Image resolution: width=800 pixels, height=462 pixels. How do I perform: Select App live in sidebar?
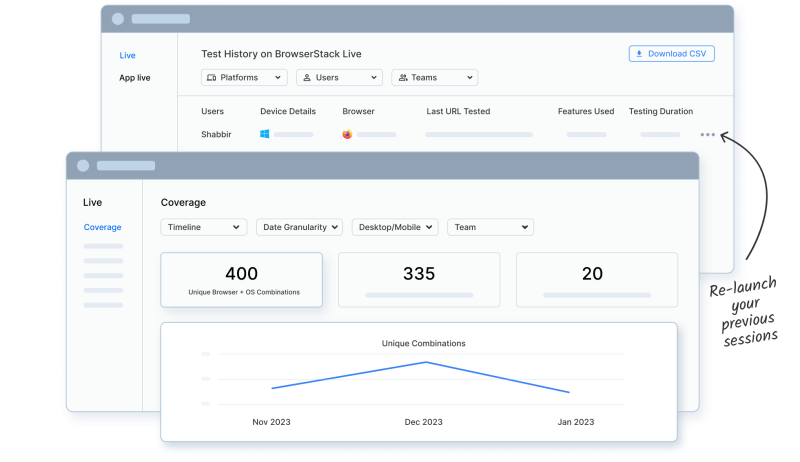point(135,78)
